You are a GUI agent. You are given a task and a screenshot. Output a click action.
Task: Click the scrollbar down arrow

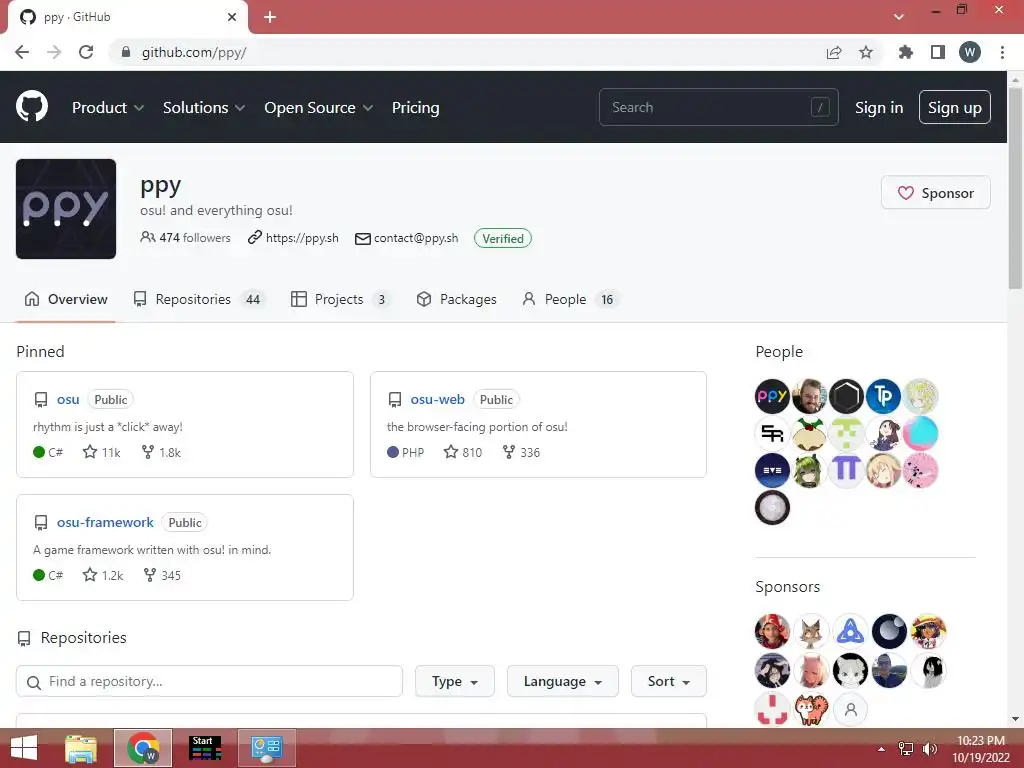(x=1015, y=719)
